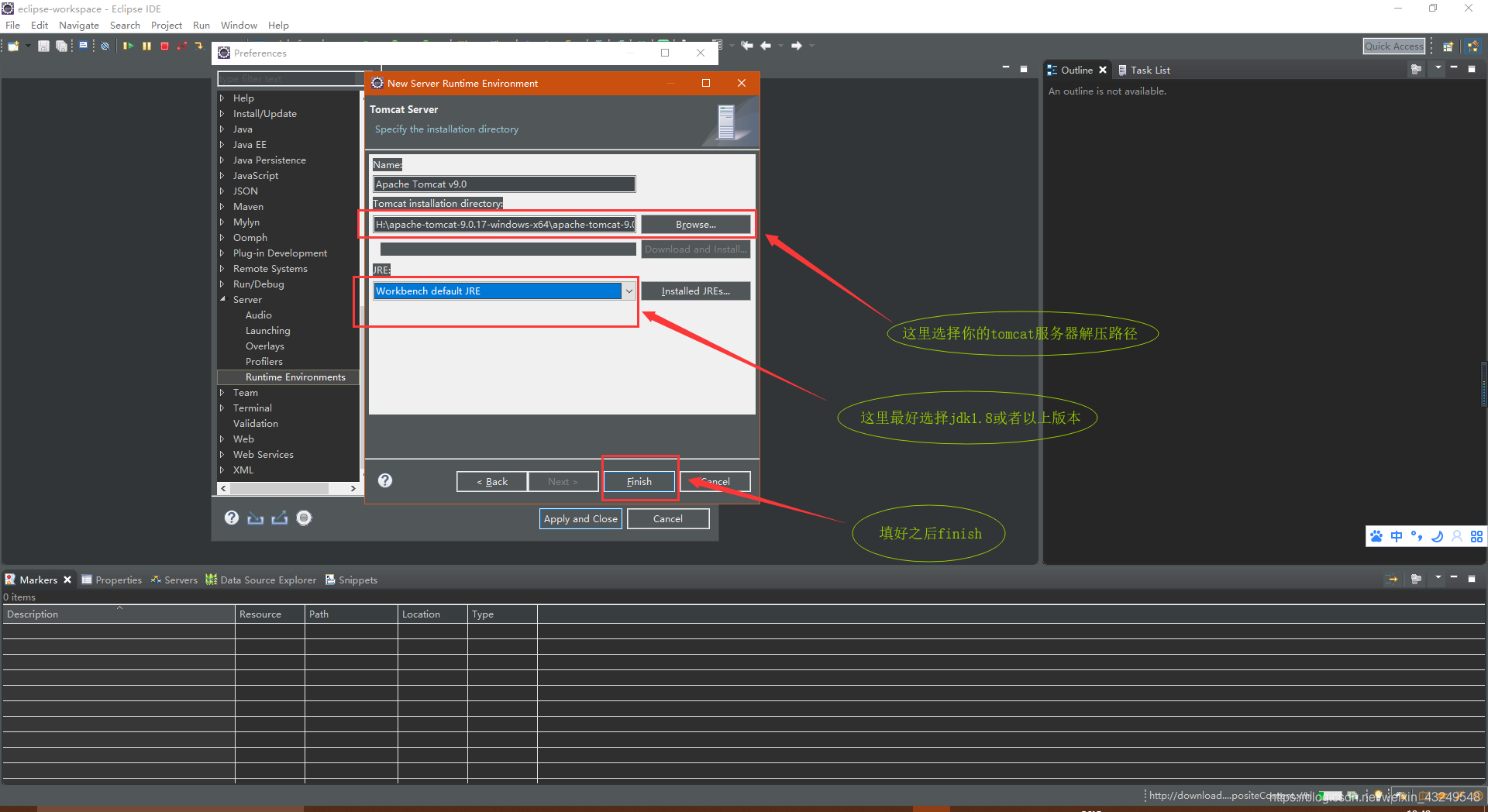Click the Outline panel focus task icon
Viewport: 1488px width, 812px height.
point(1416,70)
